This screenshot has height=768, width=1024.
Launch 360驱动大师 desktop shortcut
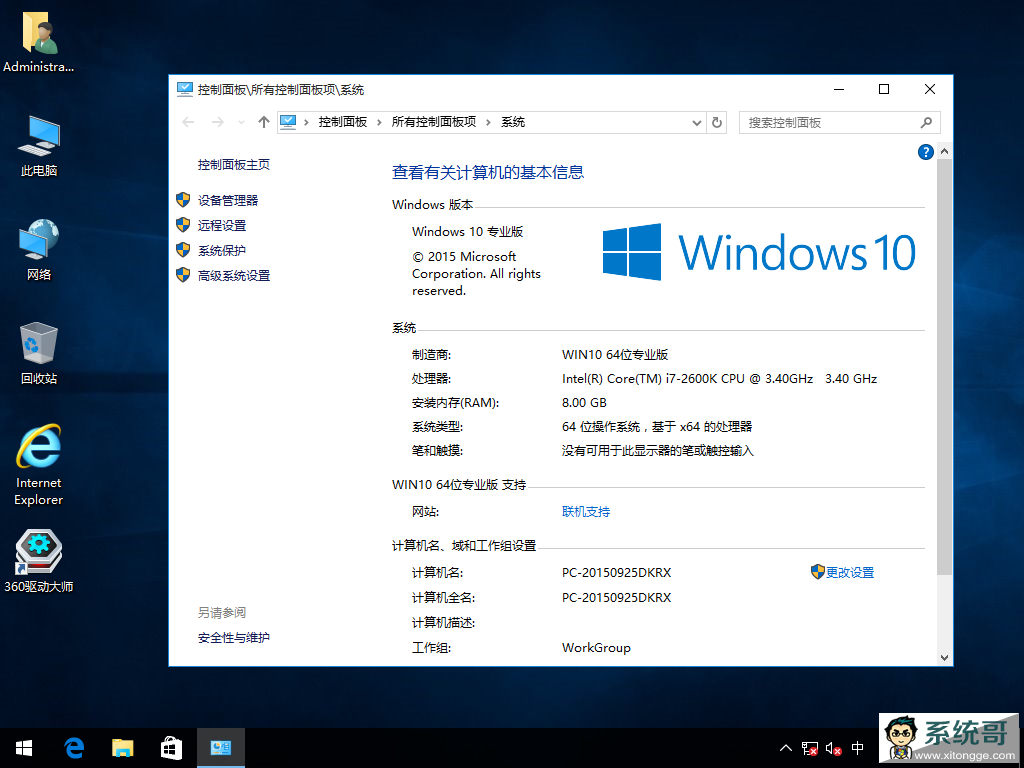(39, 562)
